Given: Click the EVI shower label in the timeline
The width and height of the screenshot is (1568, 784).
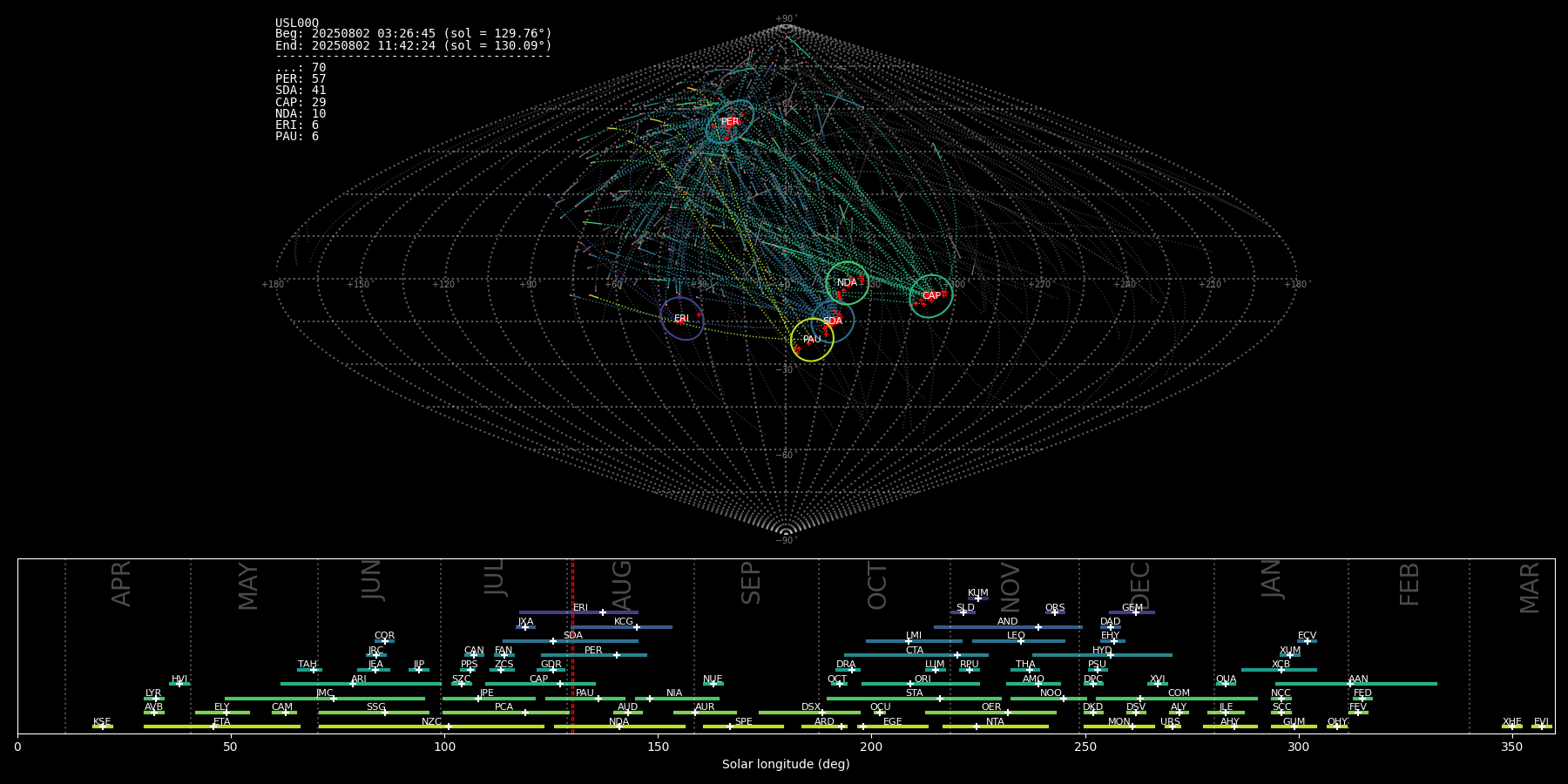Looking at the screenshot, I should tap(1541, 722).
